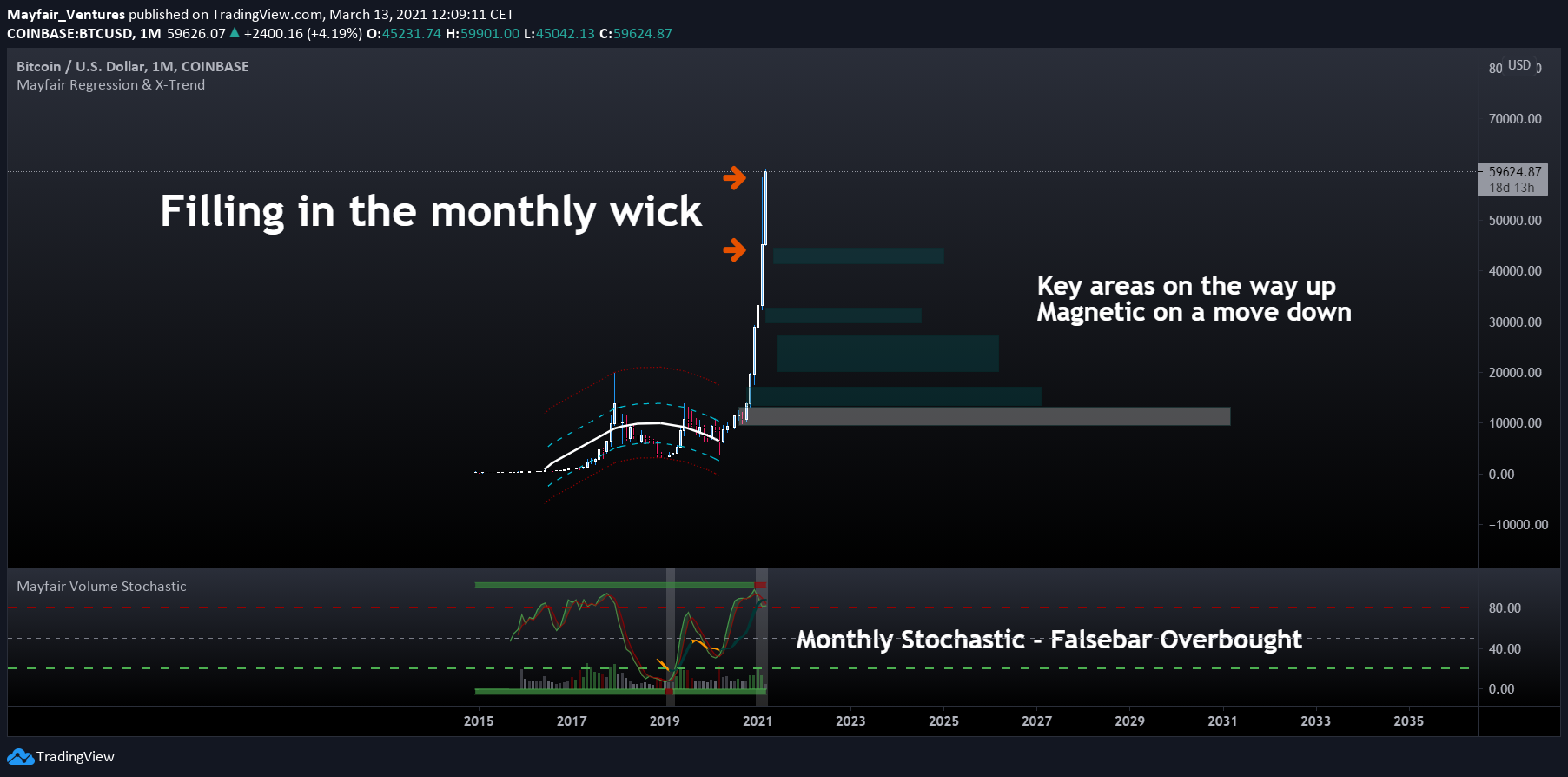Click the countdown label 18d 13h
Screen dimensions: 1568x777
1512,188
